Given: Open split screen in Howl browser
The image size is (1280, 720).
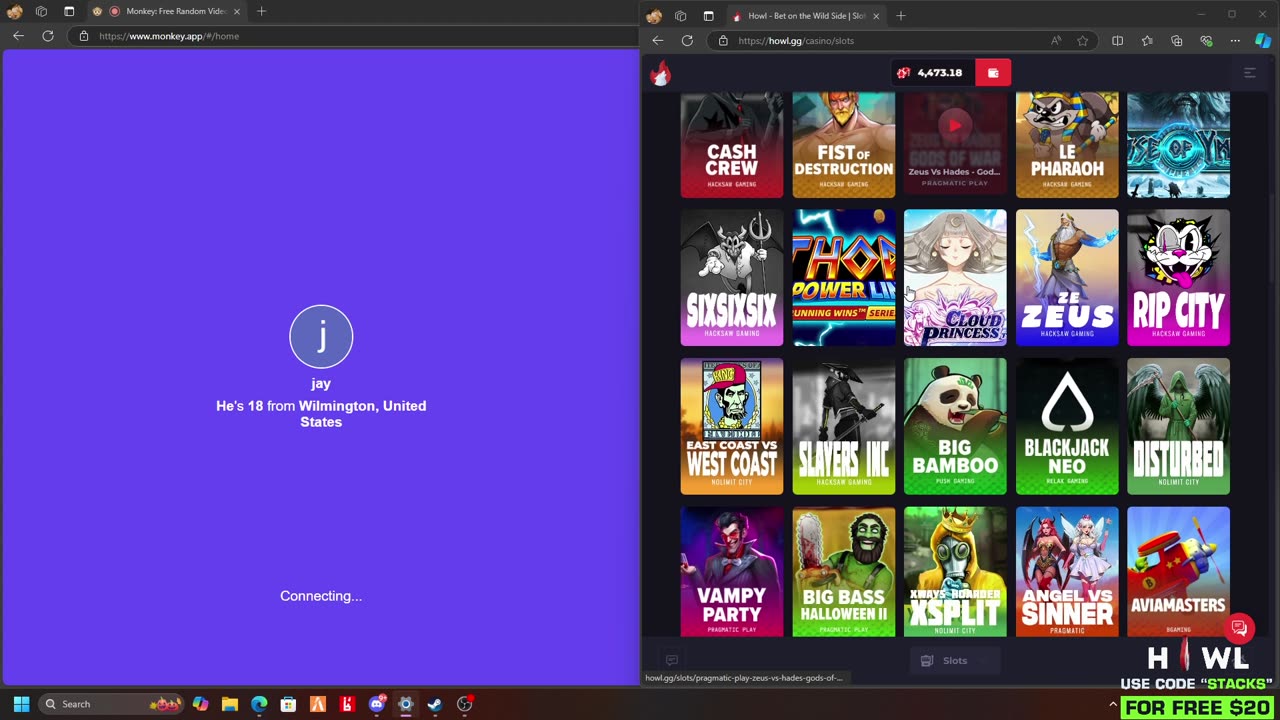Looking at the screenshot, I should [1117, 41].
